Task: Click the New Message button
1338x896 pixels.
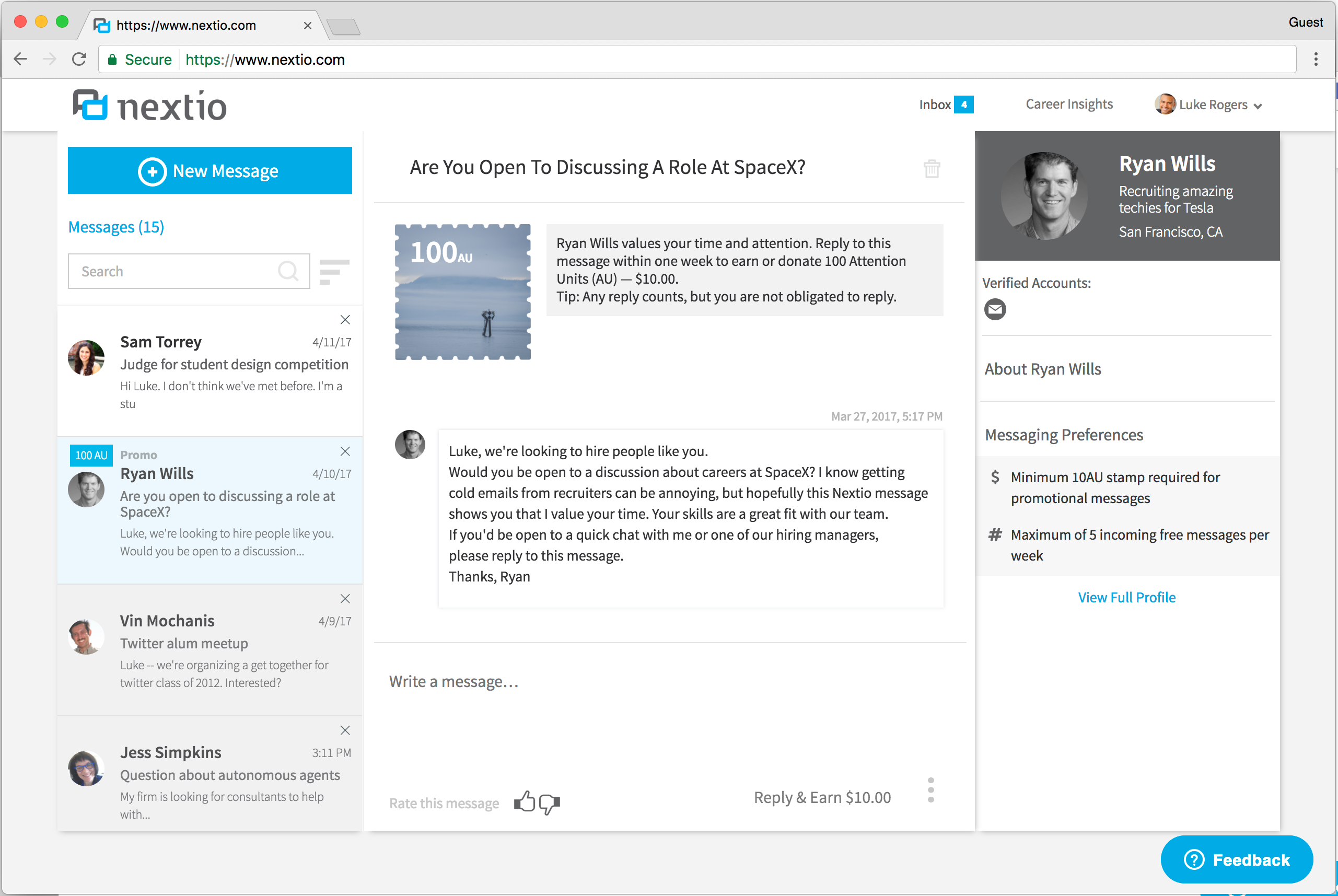Action: coord(210,170)
